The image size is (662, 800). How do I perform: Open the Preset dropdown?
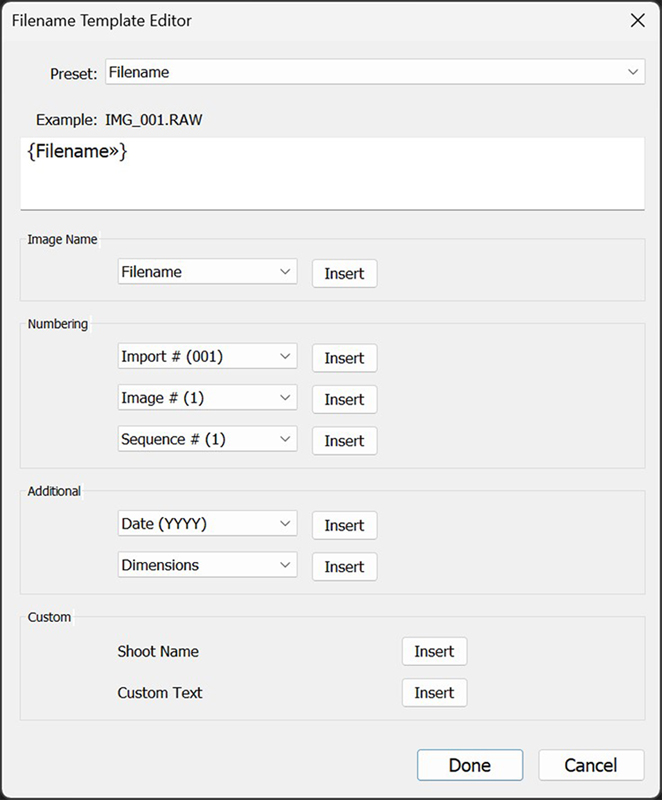[x=374, y=72]
